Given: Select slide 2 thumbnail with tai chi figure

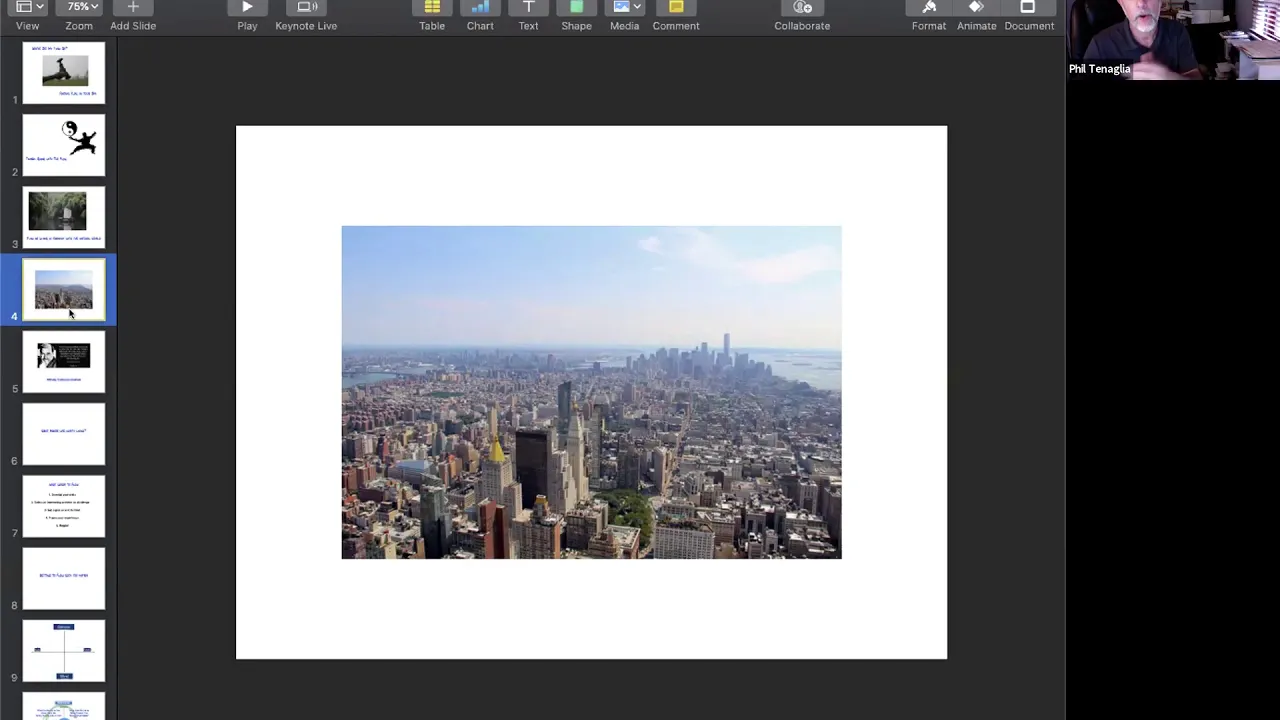Looking at the screenshot, I should [64, 145].
